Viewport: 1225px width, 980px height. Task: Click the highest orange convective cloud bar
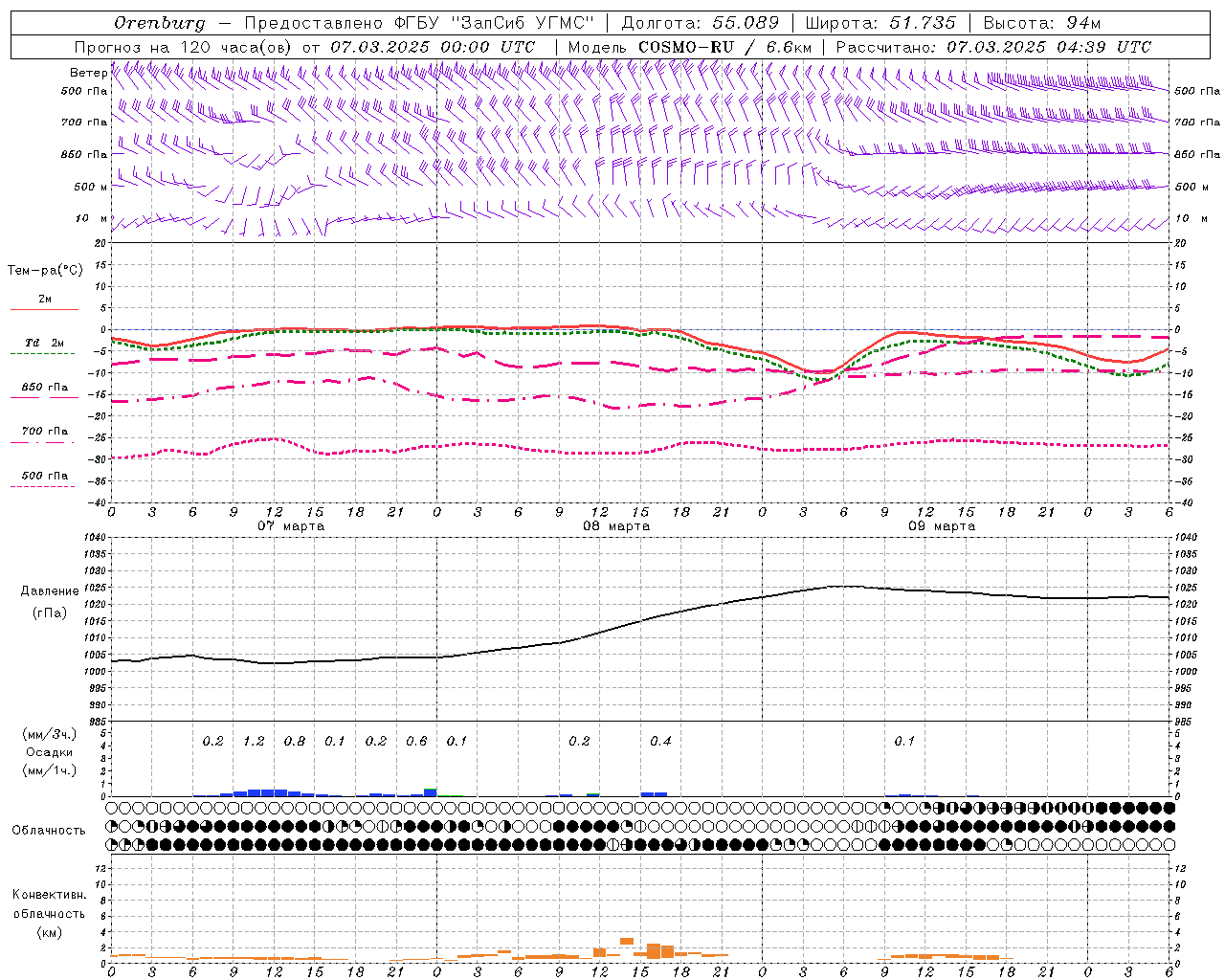tap(627, 941)
